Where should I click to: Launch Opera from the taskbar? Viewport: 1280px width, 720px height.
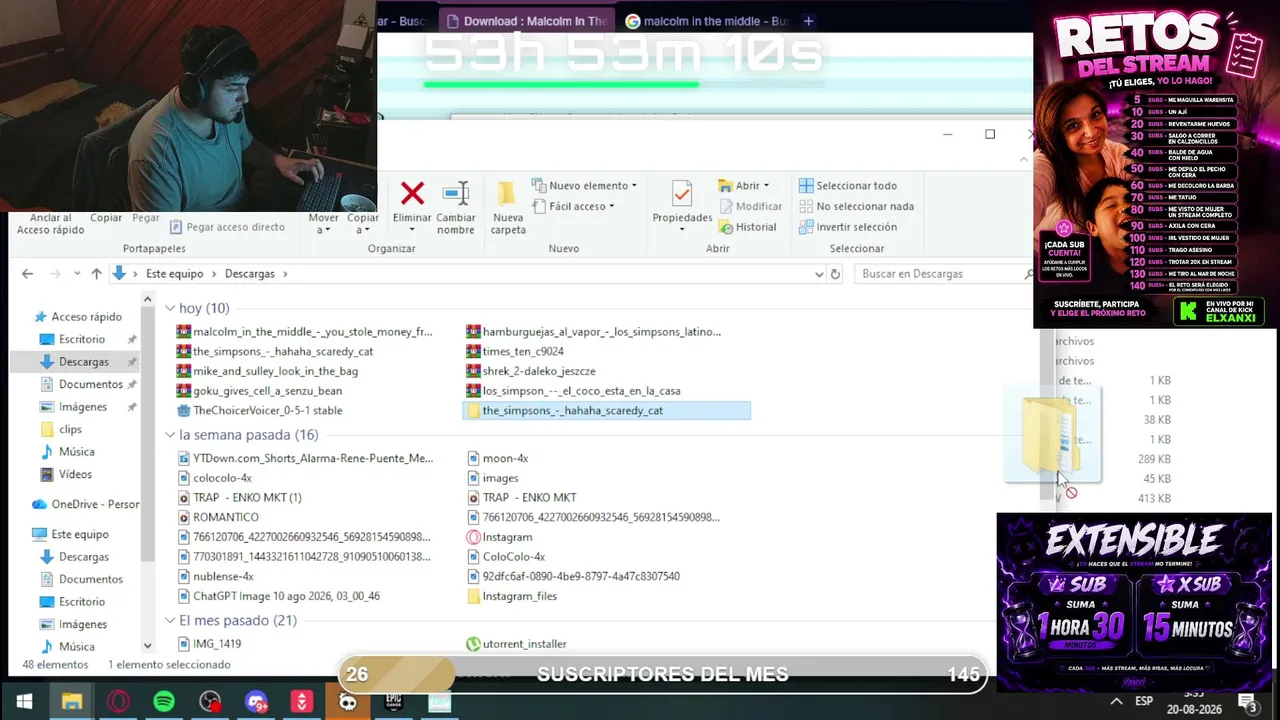[118, 702]
